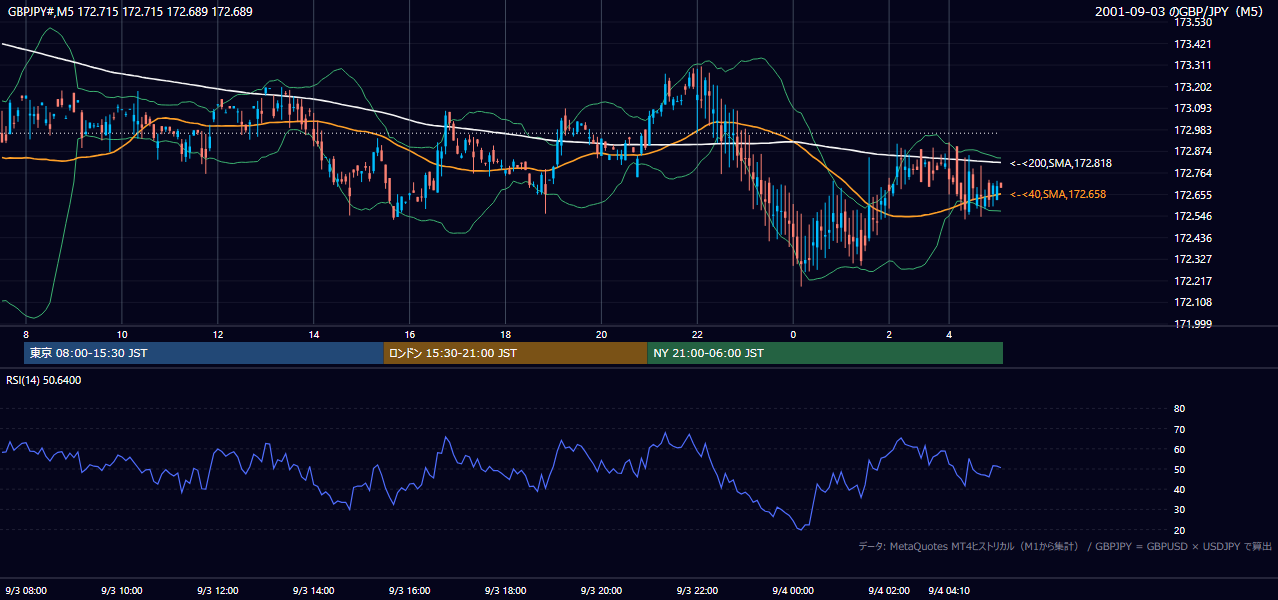Click price level 173.311 on axis
Image resolution: width=1278 pixels, height=600 pixels.
click(x=1192, y=65)
